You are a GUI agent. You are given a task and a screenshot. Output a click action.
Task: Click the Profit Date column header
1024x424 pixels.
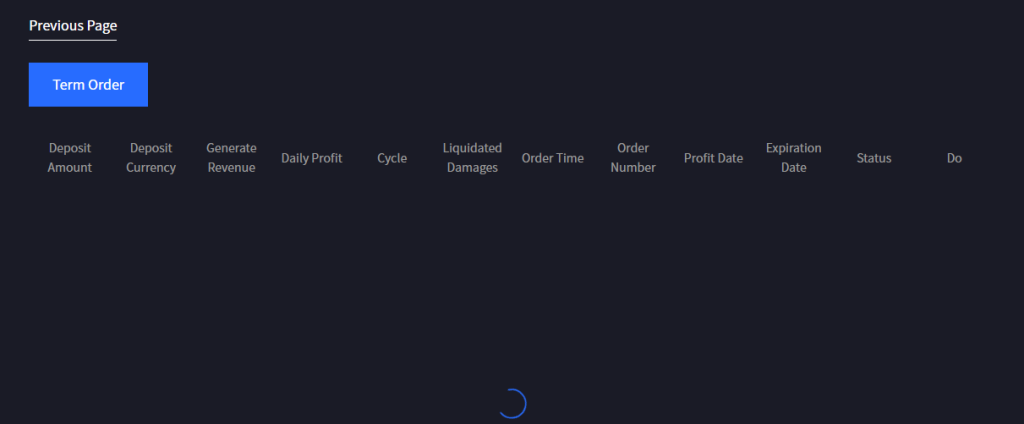click(x=713, y=158)
